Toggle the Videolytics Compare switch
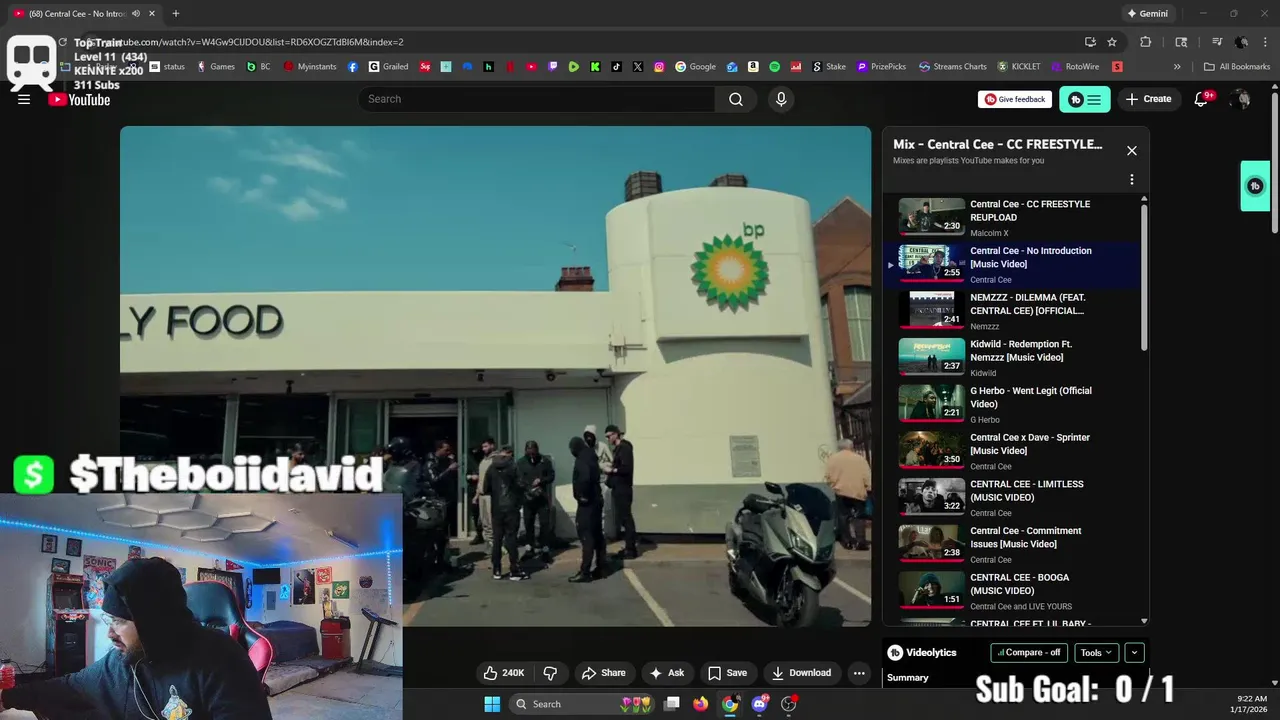The width and height of the screenshot is (1280, 720). coord(1029,652)
